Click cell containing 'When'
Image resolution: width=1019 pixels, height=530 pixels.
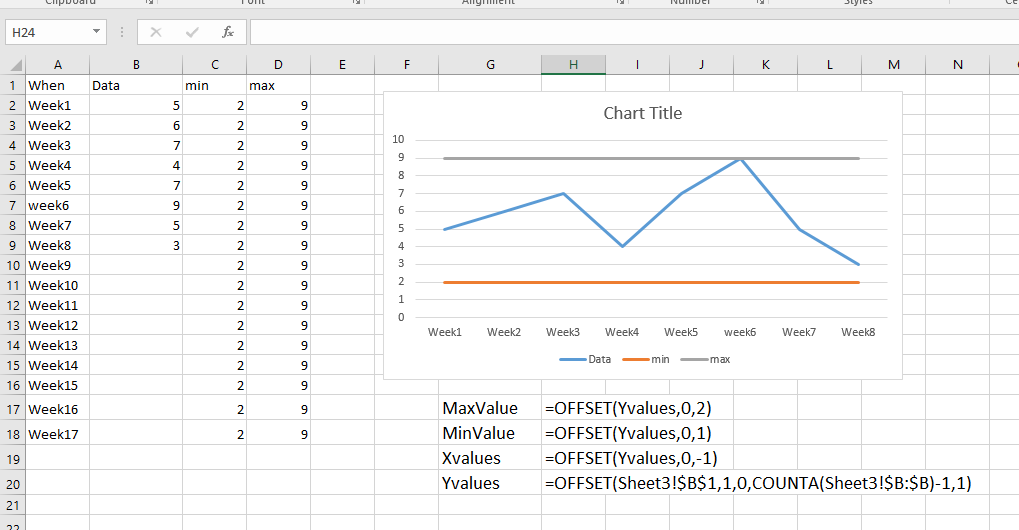click(57, 85)
